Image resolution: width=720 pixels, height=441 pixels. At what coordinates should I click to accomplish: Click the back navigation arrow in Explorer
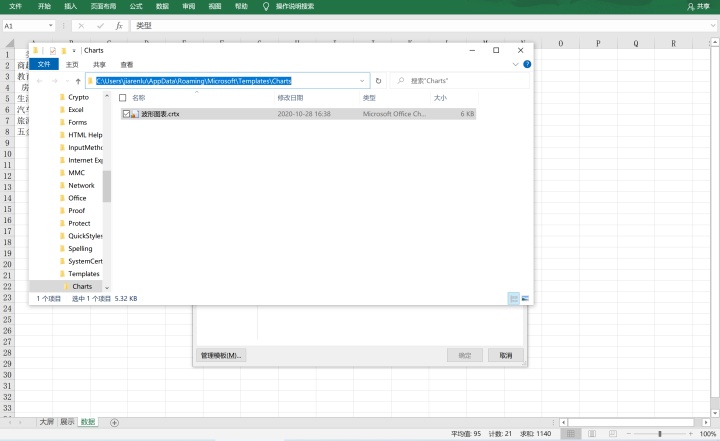pos(40,81)
